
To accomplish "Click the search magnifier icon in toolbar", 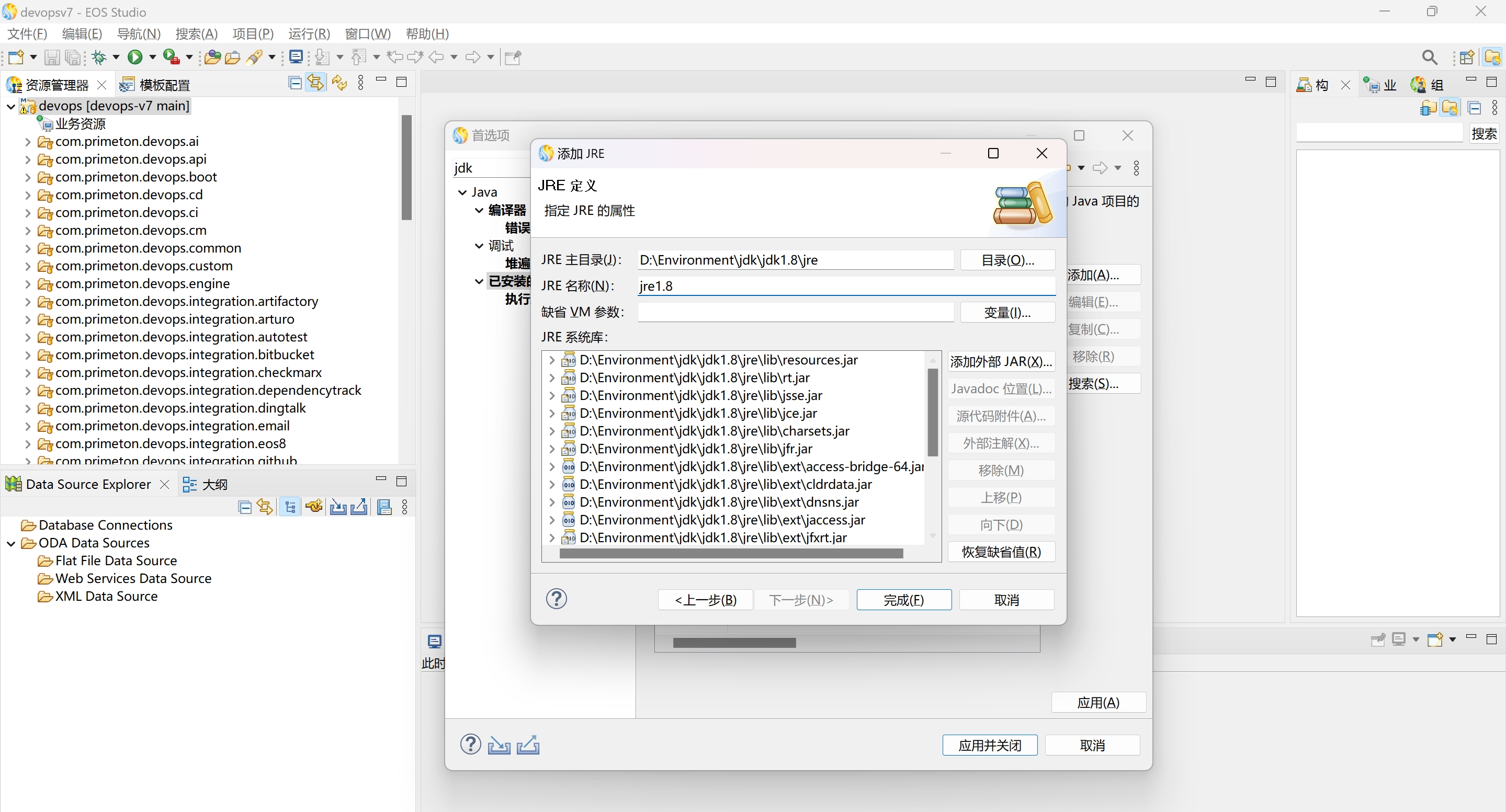I will (1430, 56).
